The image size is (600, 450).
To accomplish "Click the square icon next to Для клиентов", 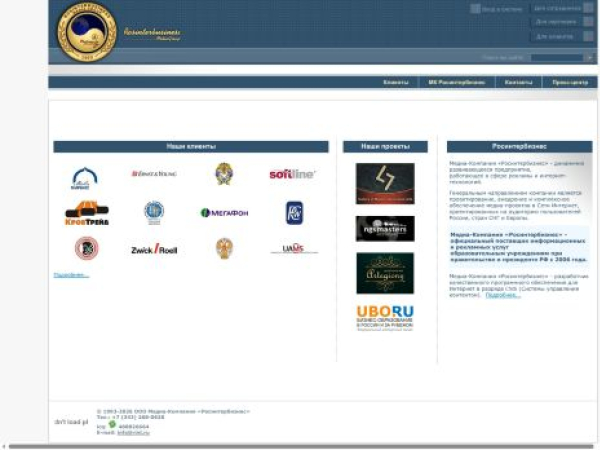I will tap(588, 36).
